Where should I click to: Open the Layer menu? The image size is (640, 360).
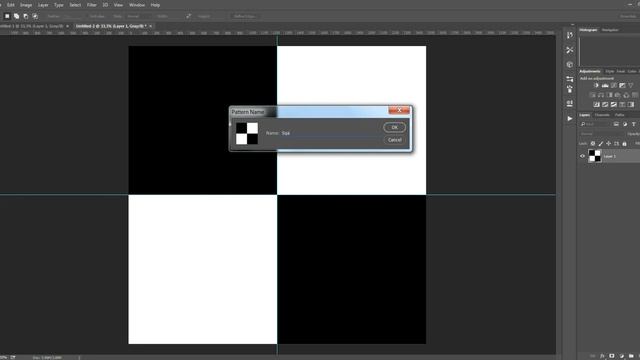[43, 5]
